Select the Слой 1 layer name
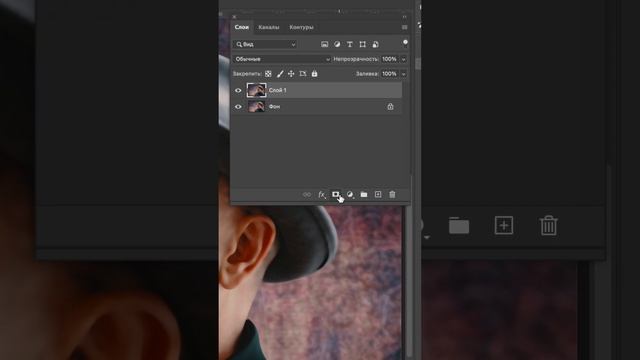640x360 pixels. [x=278, y=90]
